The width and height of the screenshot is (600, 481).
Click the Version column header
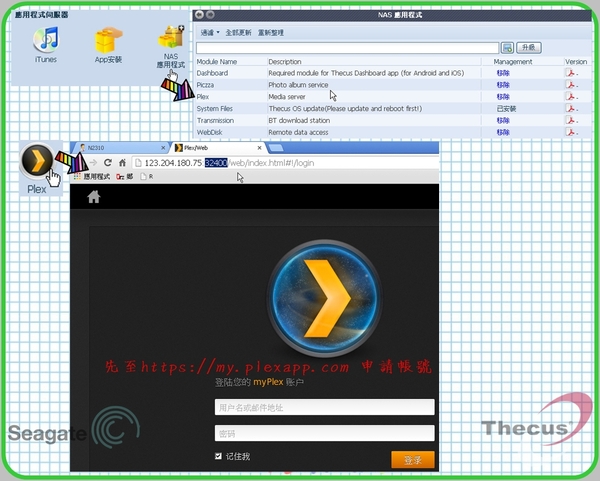(x=576, y=62)
